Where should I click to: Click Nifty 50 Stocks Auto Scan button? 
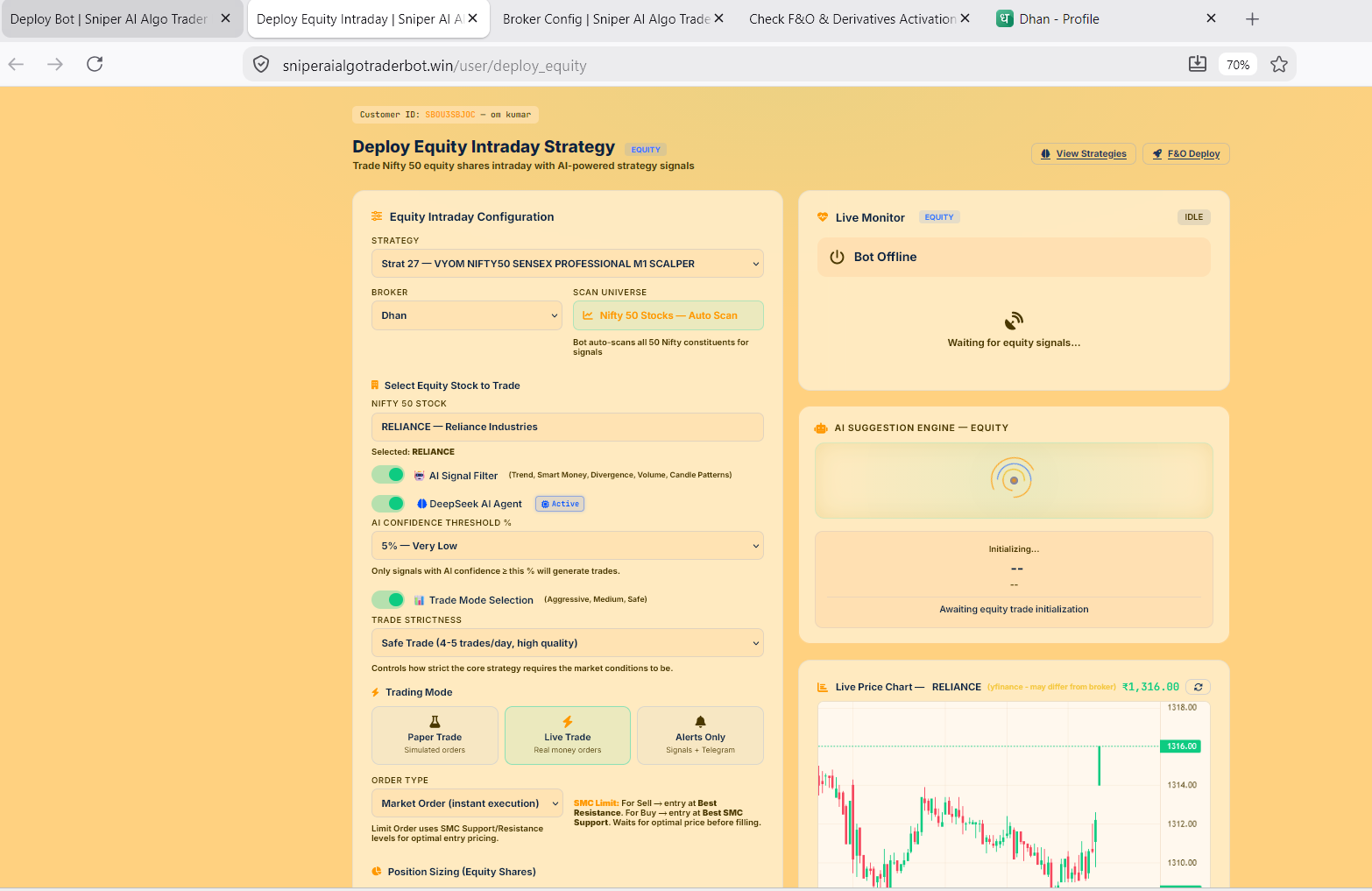[x=668, y=315]
